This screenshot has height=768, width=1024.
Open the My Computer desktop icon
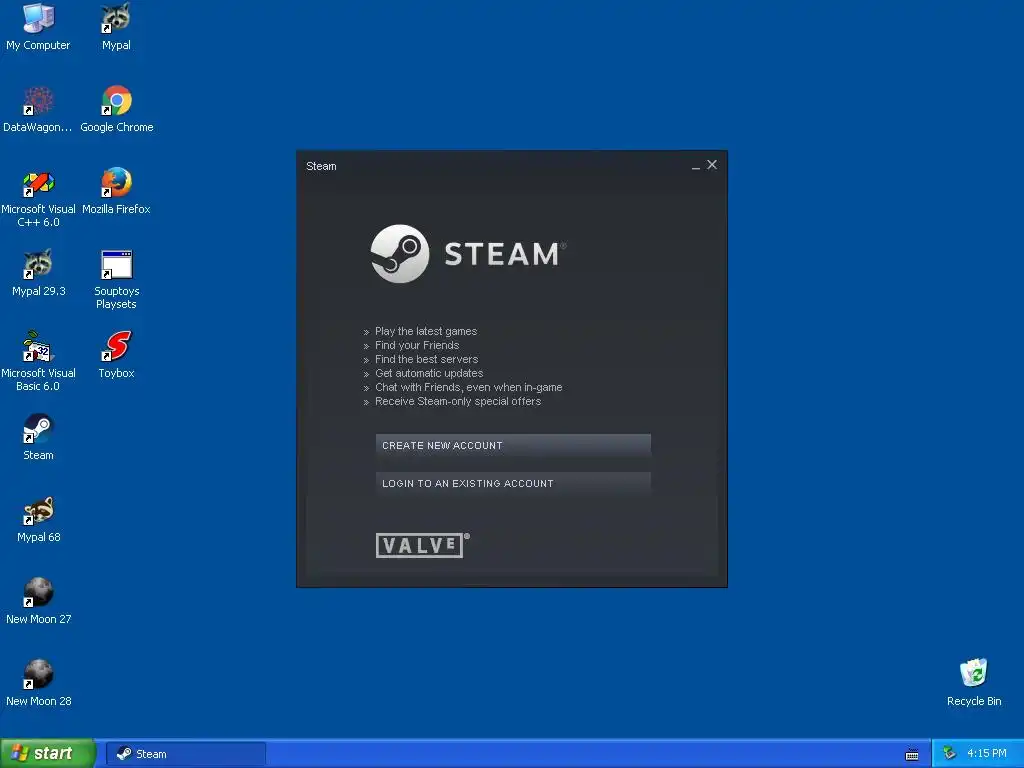tap(38, 26)
